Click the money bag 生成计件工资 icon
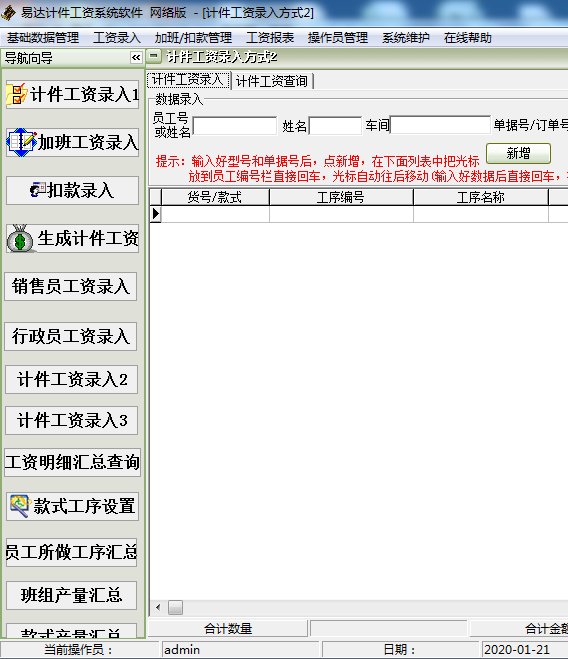Viewport: 568px width, 659px height. (x=20, y=238)
